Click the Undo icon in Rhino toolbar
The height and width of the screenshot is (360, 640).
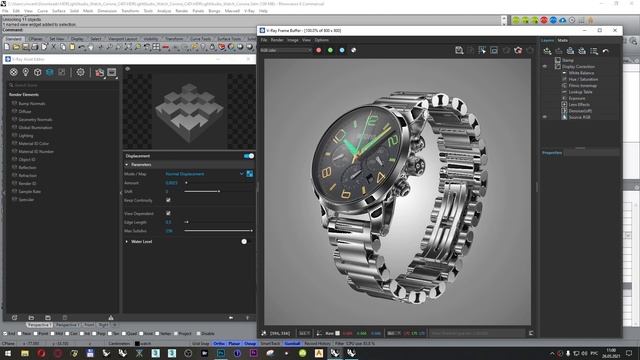[x=82, y=47]
